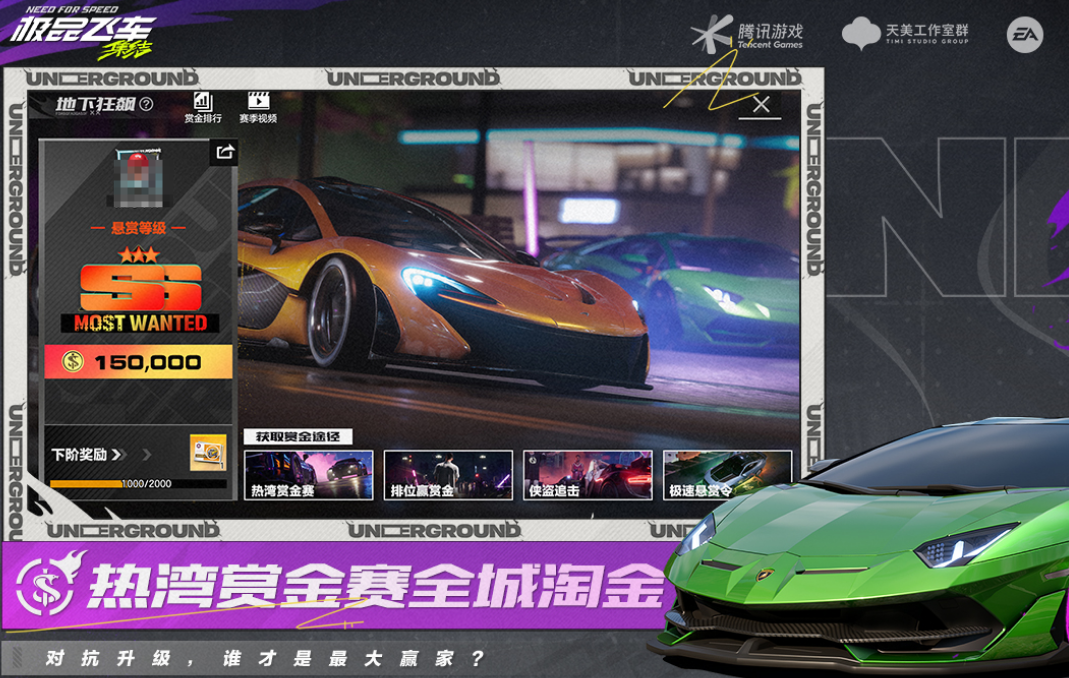Select the 热湾赏金赛 thumbnail
The image size is (1069, 678).
point(309,475)
